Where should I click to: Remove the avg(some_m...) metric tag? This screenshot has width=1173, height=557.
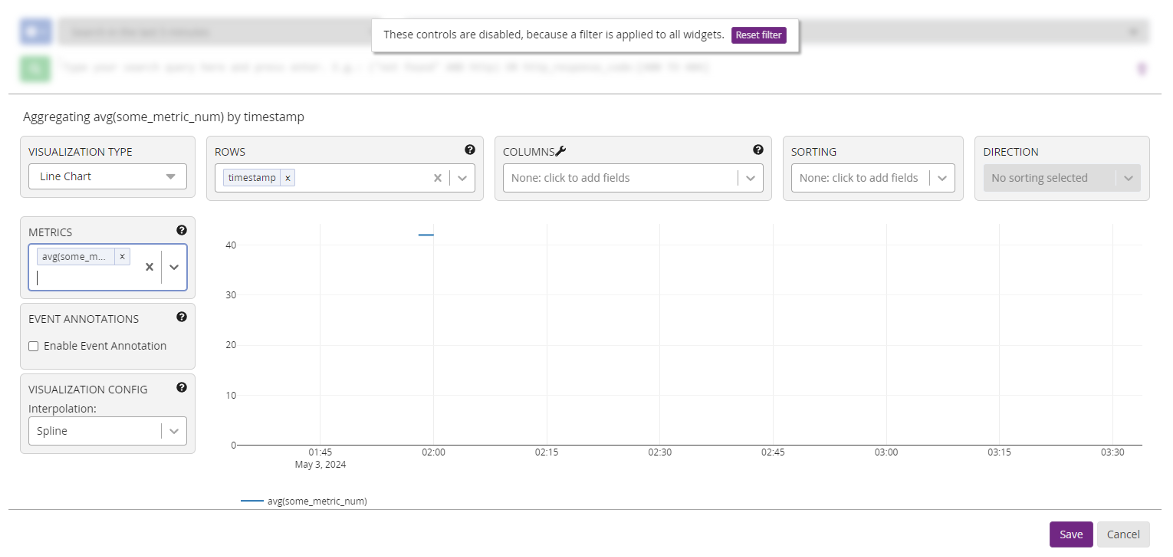(x=123, y=256)
